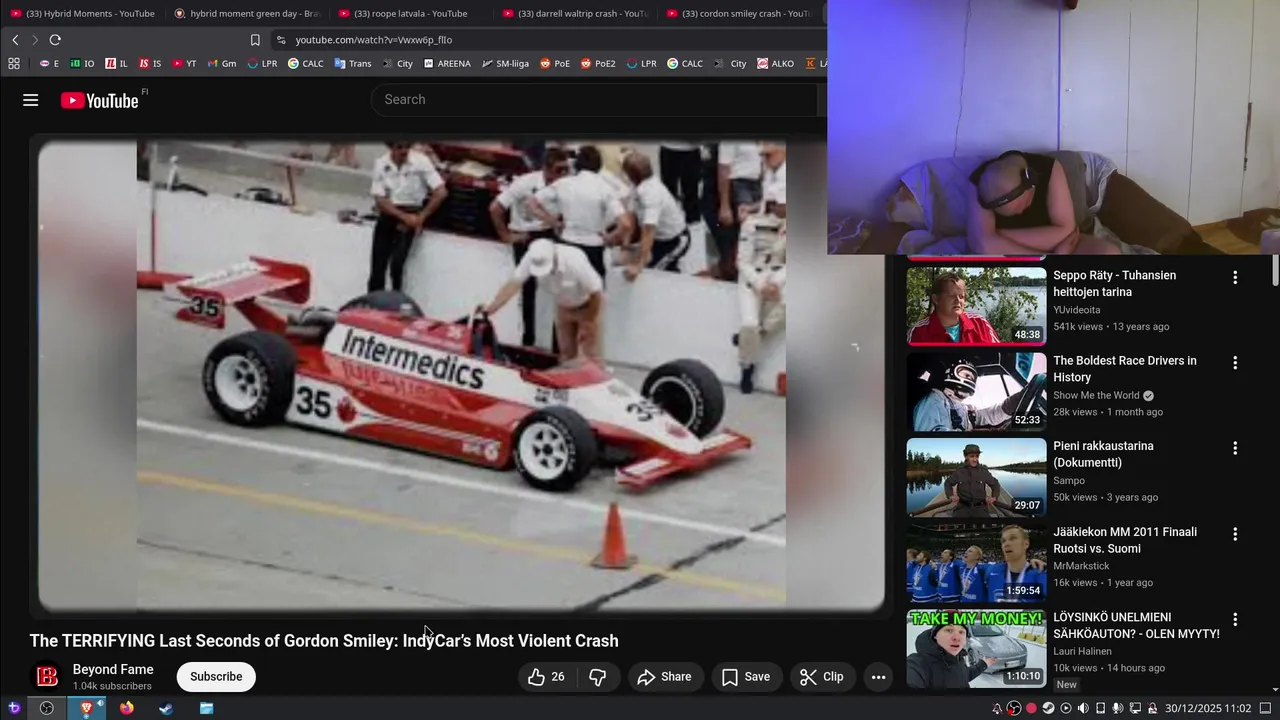Click the video player to toggle playback
The image size is (1280, 720).
tap(461, 376)
